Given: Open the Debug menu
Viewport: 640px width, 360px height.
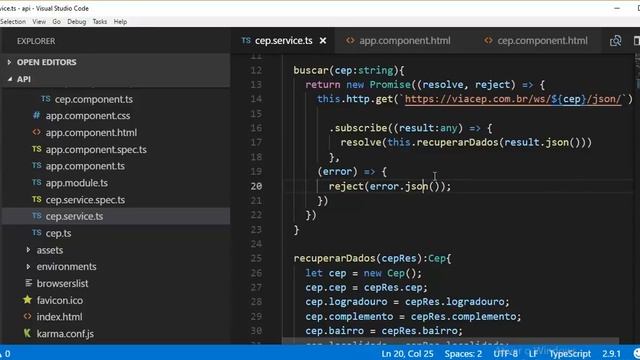Looking at the screenshot, I should point(77,22).
